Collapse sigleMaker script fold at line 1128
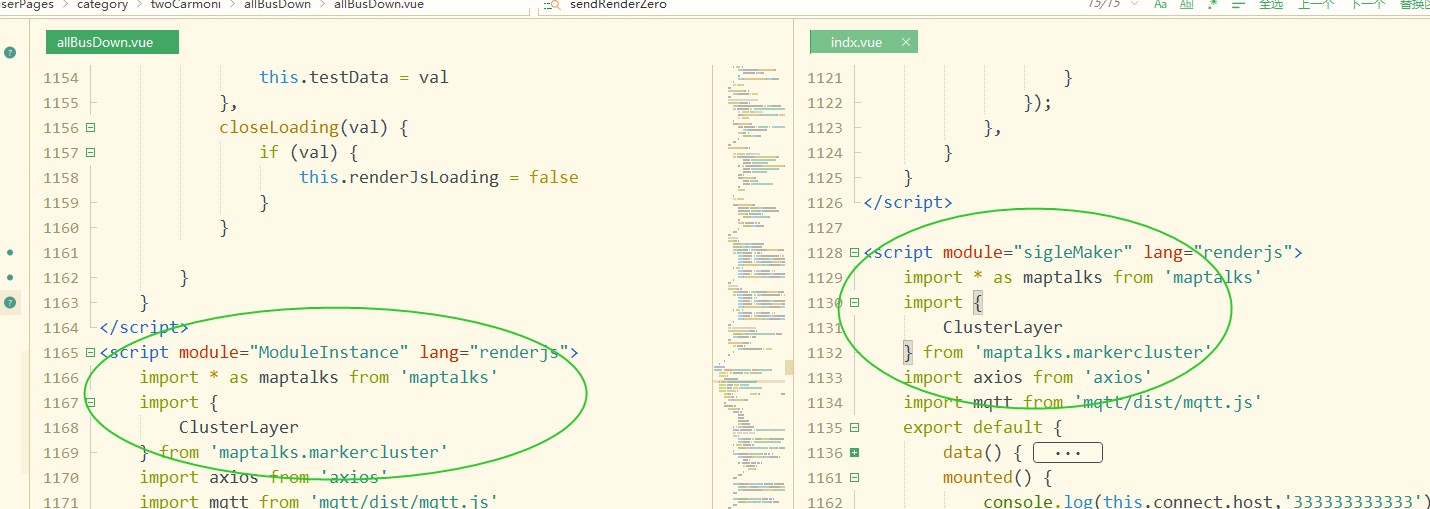The image size is (1430, 509). click(854, 253)
